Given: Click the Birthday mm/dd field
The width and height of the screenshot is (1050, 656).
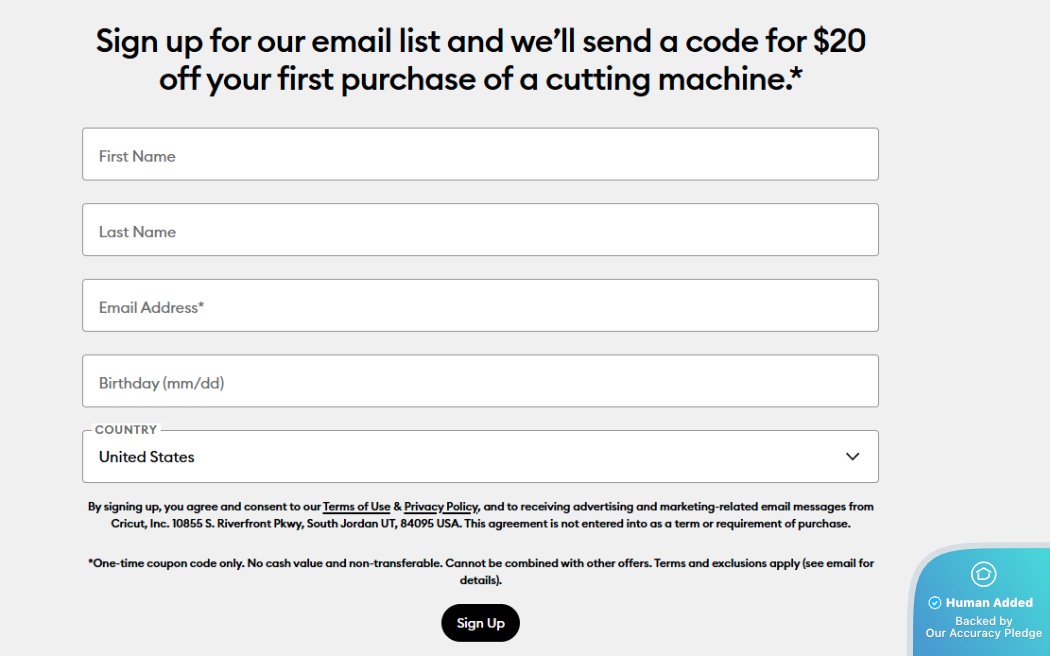Looking at the screenshot, I should pyautogui.click(x=480, y=380).
